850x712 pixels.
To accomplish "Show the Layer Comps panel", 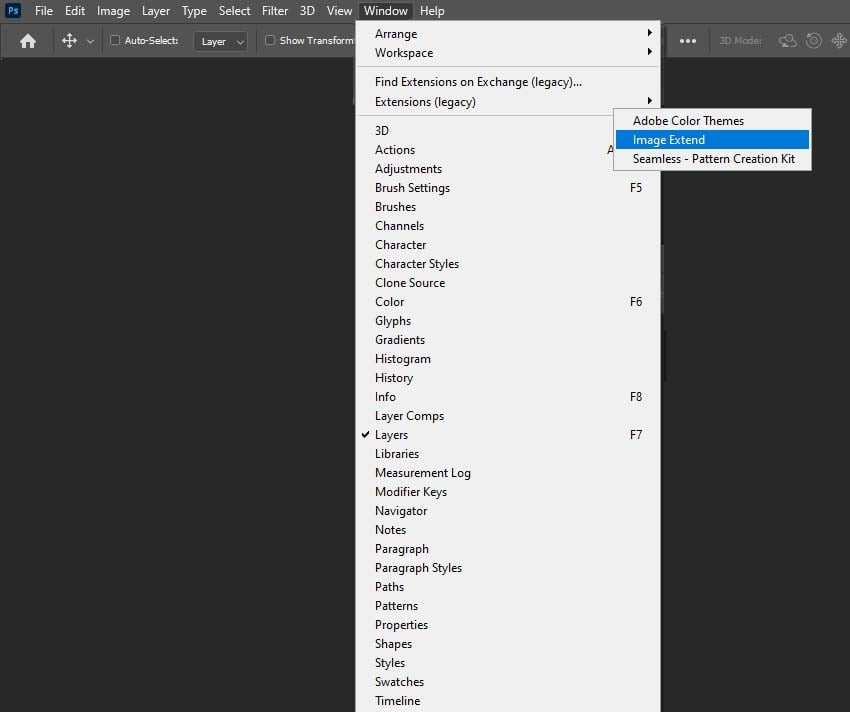I will coord(508,415).
